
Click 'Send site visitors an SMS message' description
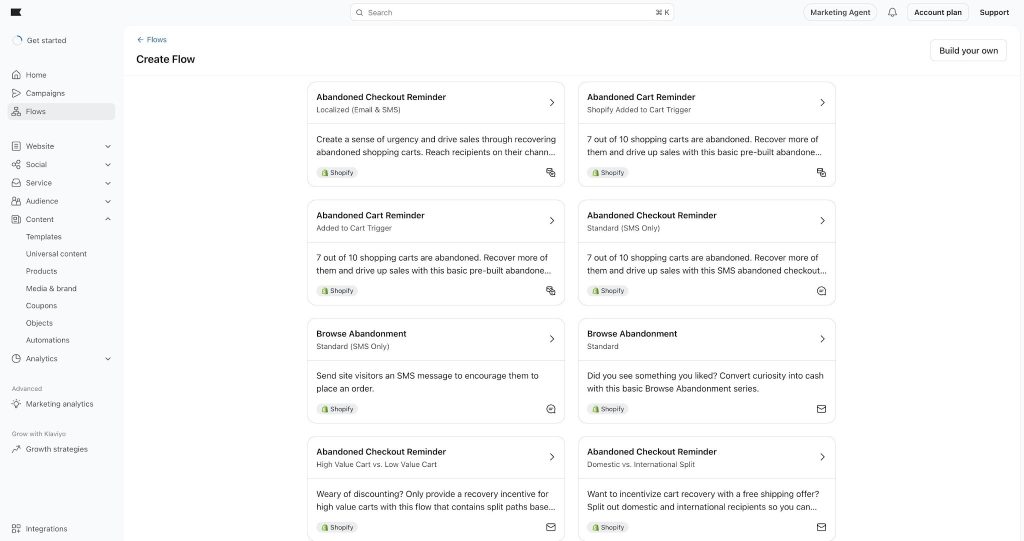tap(428, 382)
